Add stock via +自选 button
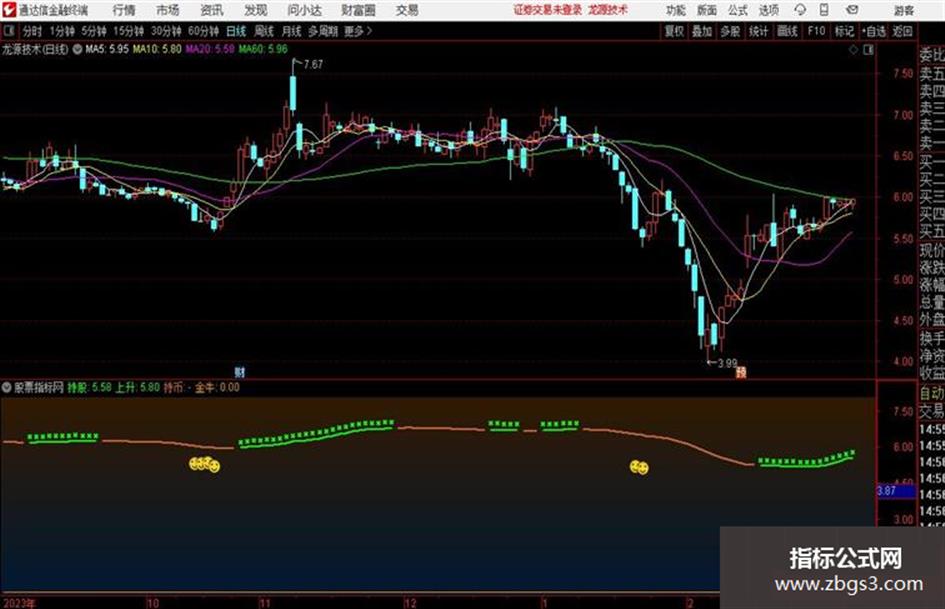The width and height of the screenshot is (945, 609). click(874, 31)
